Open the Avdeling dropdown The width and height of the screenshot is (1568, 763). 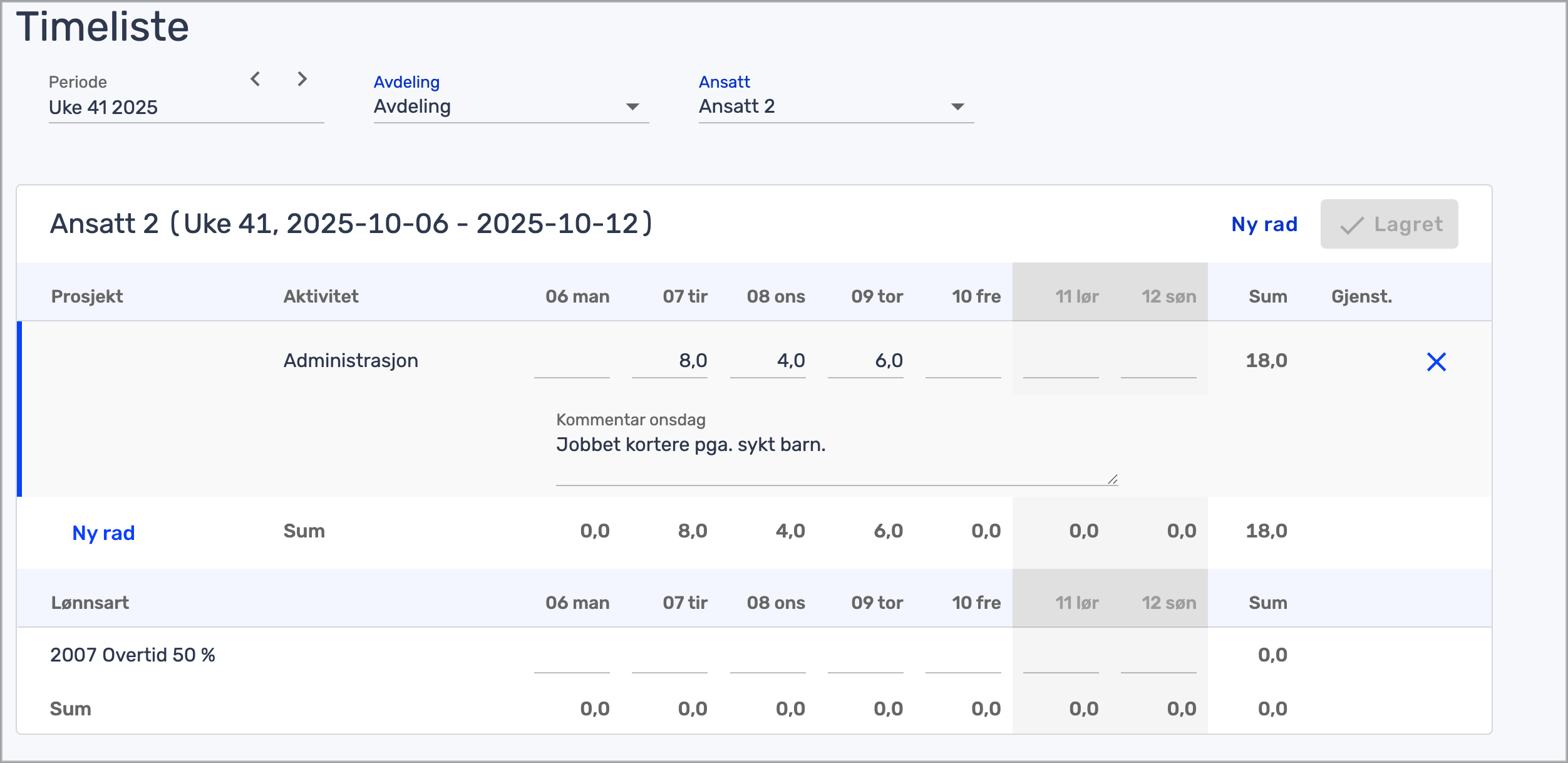pyautogui.click(x=510, y=106)
